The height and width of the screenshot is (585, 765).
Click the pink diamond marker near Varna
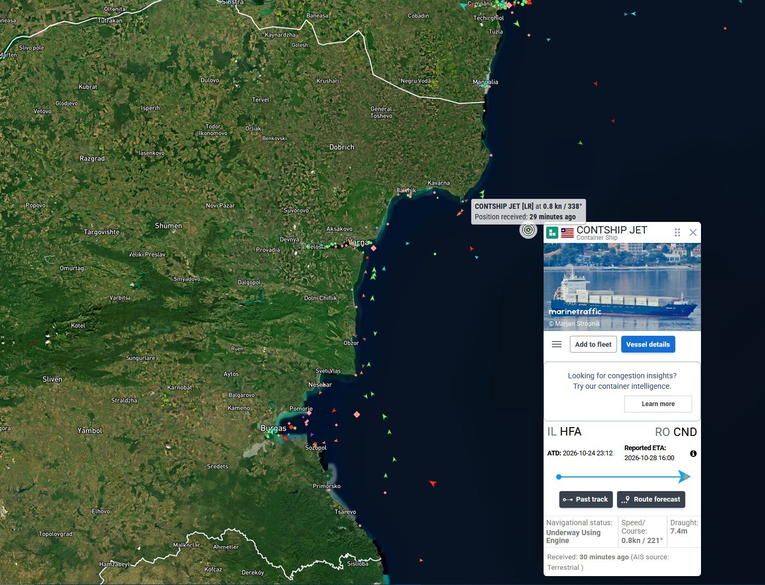coord(373,248)
